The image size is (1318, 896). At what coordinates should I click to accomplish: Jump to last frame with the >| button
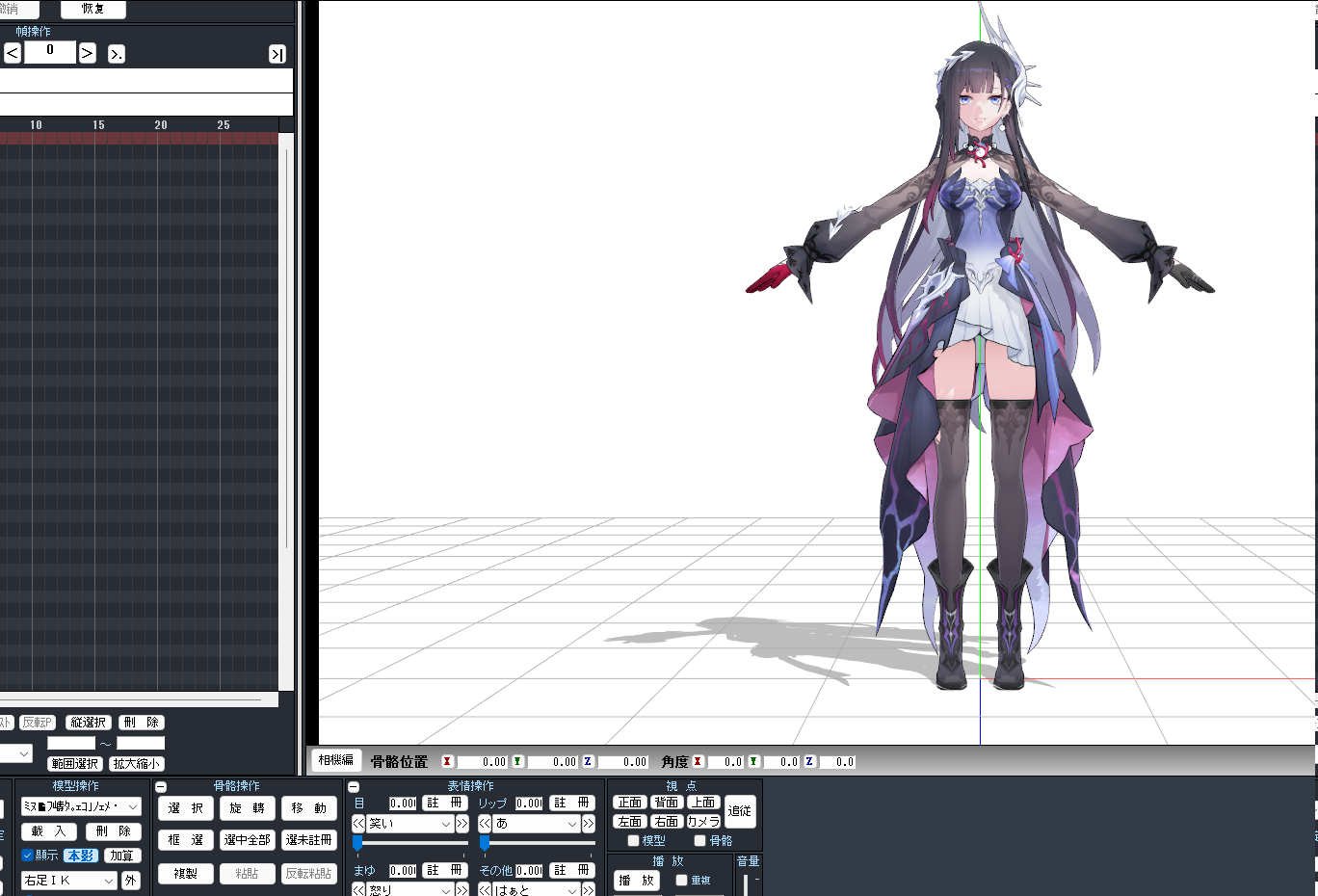(277, 54)
